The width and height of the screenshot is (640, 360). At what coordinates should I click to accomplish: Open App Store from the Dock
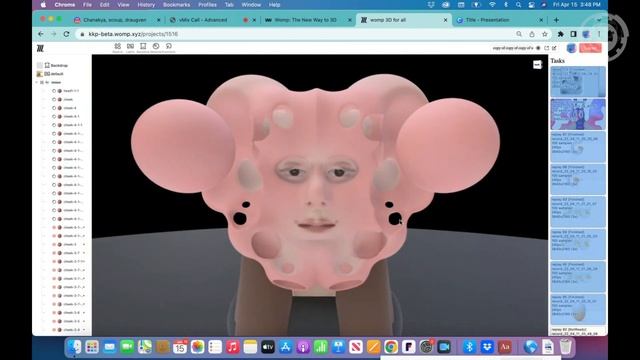click(x=285, y=347)
